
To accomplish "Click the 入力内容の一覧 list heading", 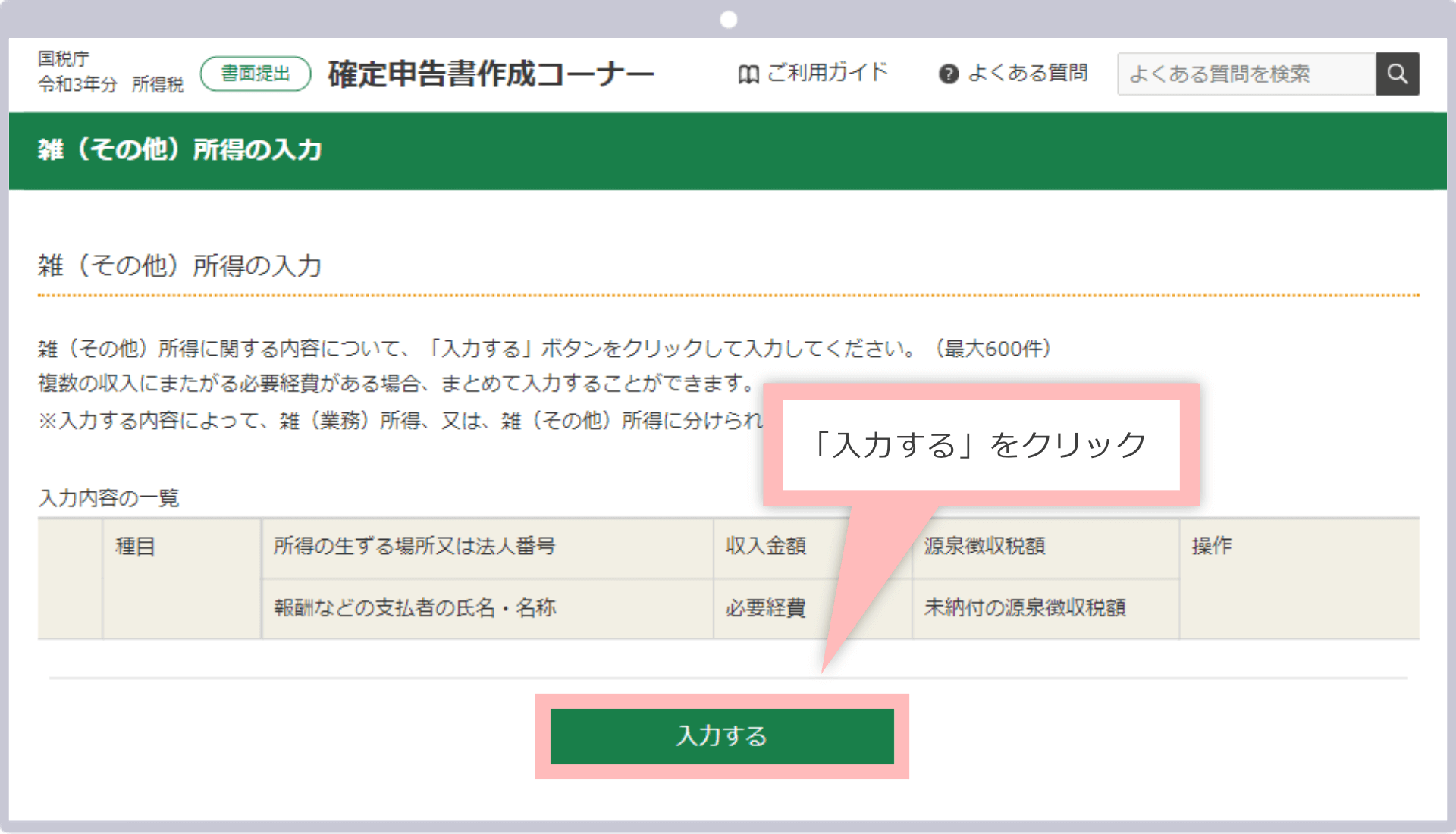I will (x=108, y=498).
